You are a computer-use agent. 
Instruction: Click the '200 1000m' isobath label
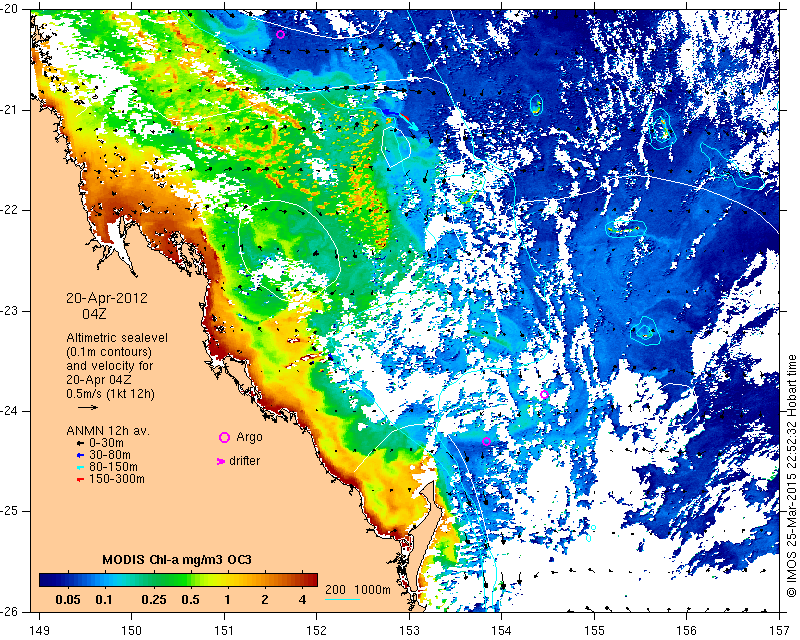[358, 590]
